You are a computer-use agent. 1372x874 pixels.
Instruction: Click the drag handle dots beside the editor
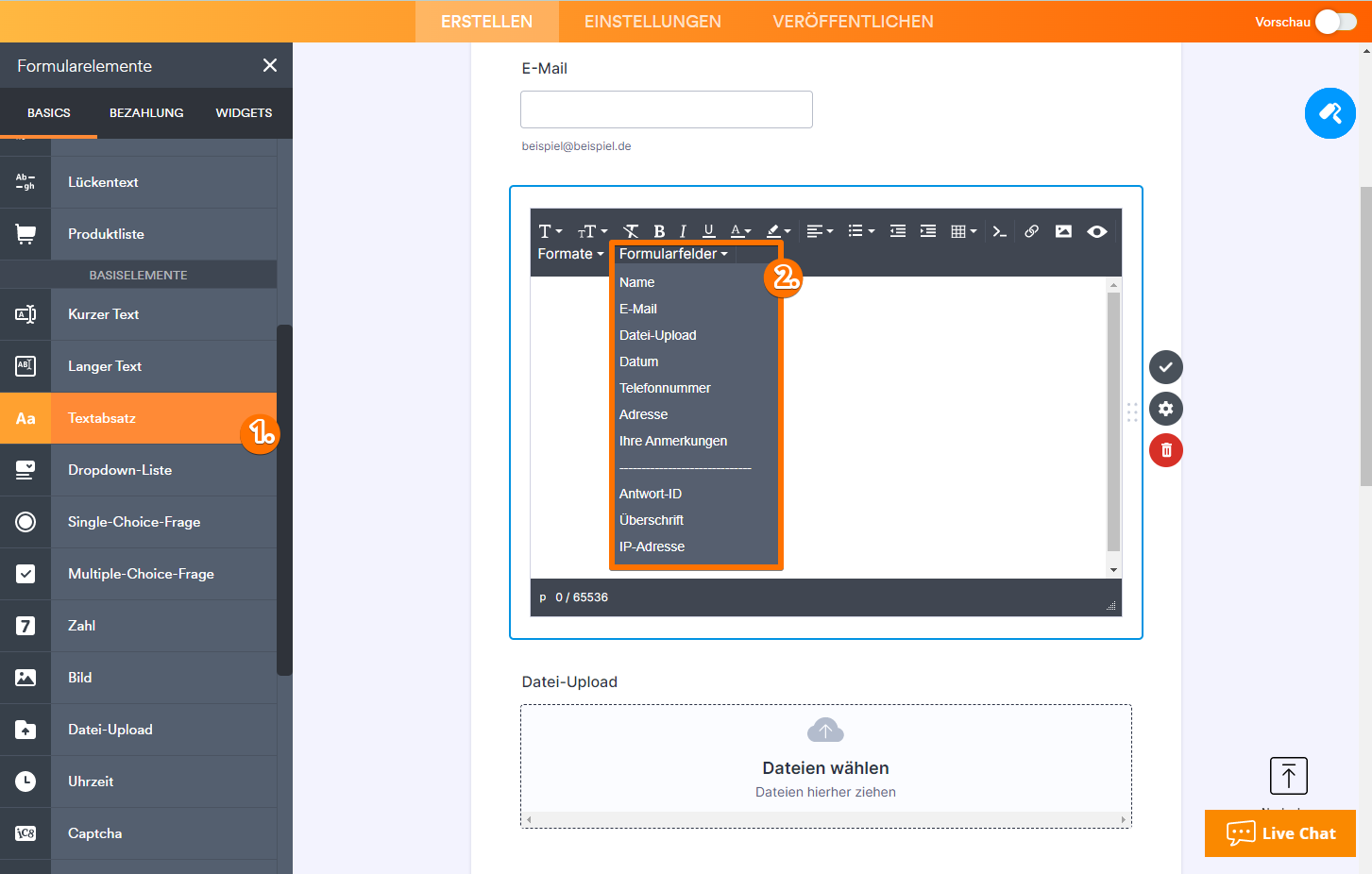1132,412
